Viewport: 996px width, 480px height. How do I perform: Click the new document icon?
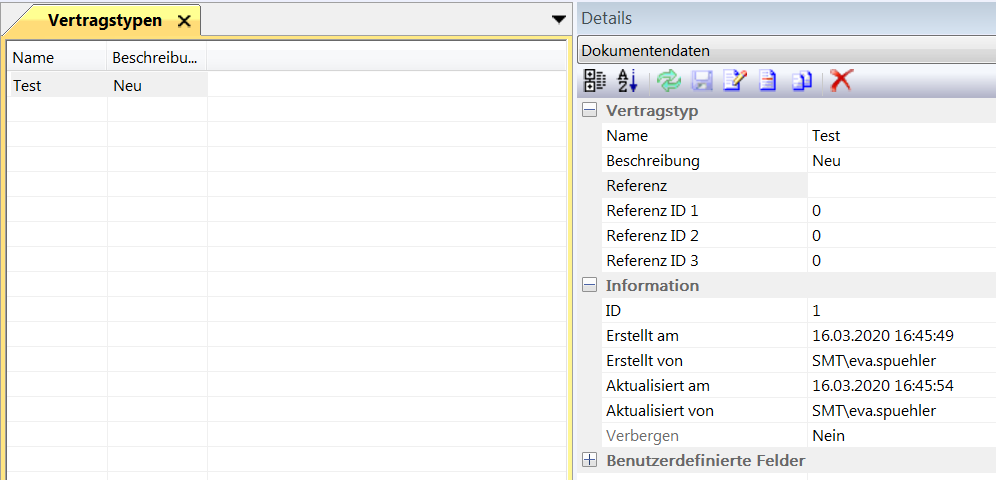pos(767,81)
